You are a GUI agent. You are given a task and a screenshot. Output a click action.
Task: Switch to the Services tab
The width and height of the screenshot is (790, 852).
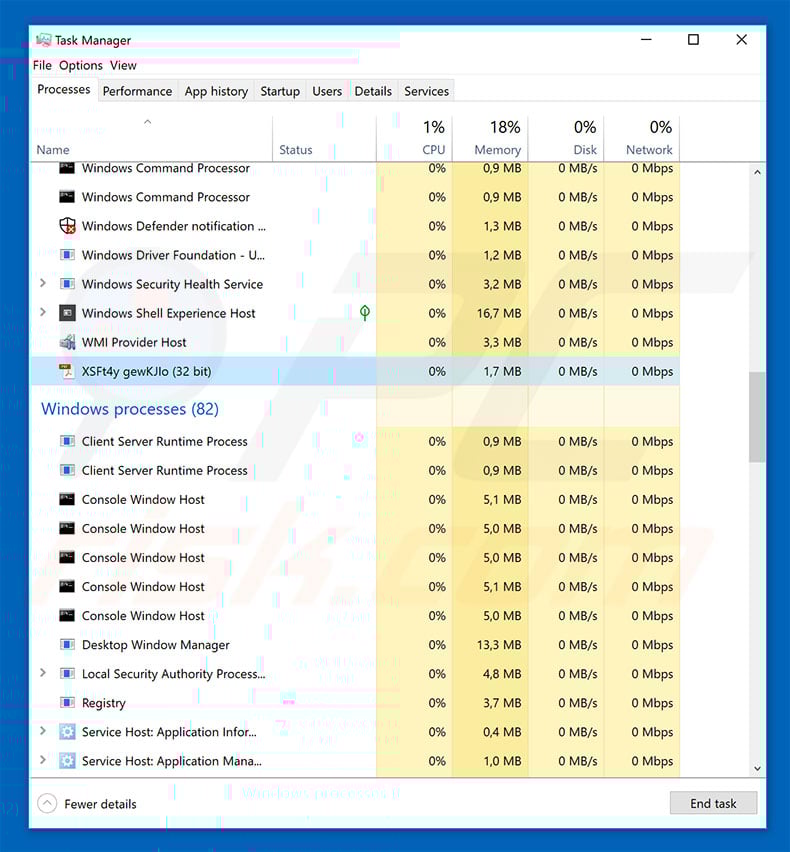point(427,91)
